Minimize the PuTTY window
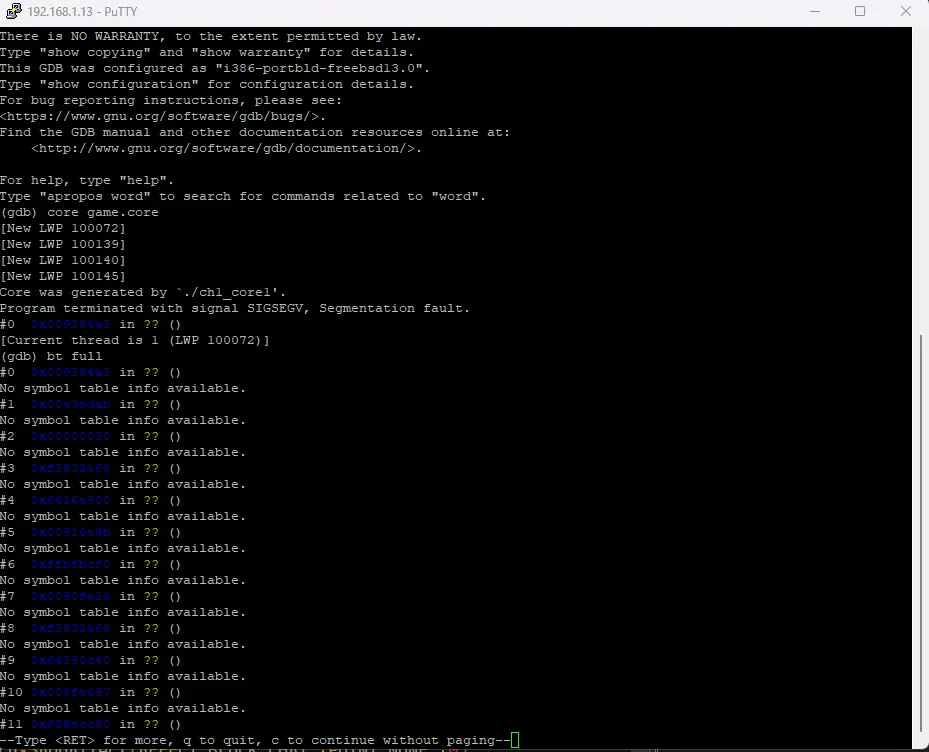Viewport: 929px width, 752px height. click(813, 11)
